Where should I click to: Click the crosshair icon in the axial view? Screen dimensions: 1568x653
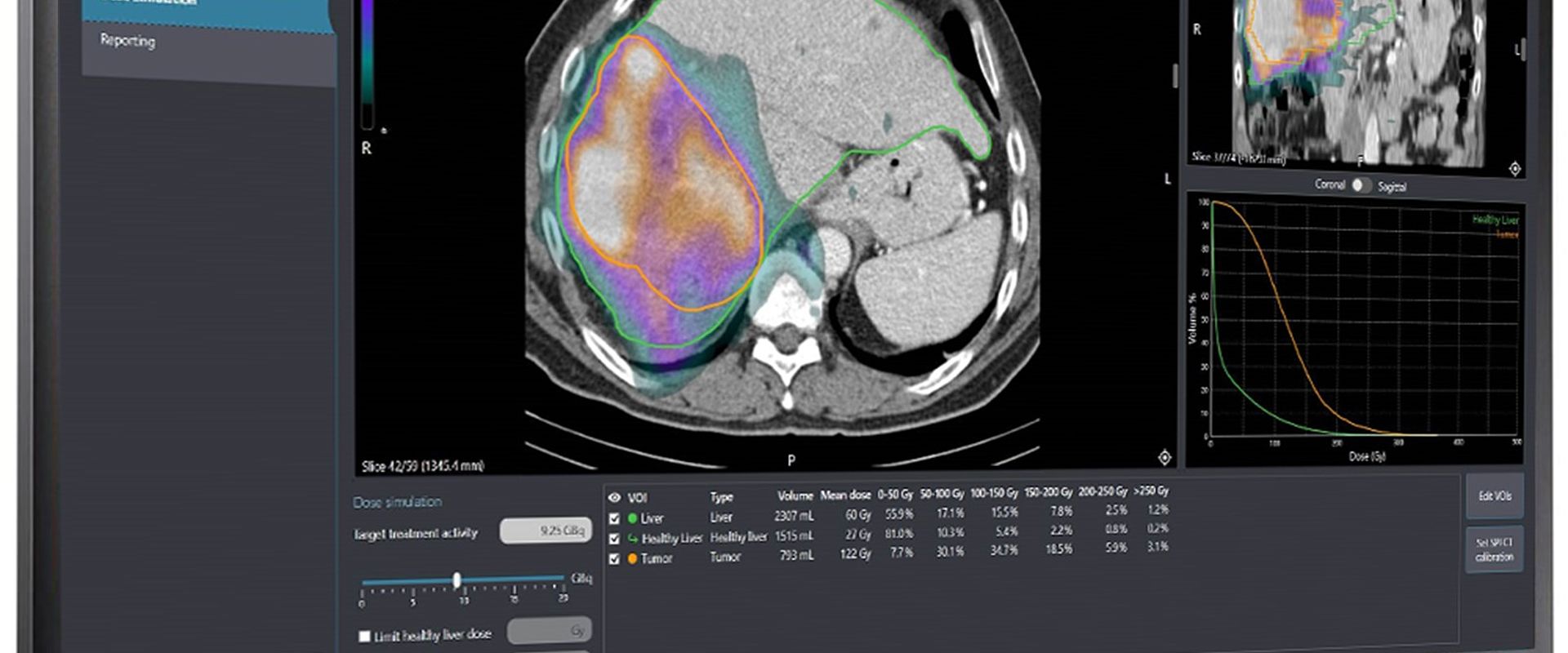pos(1165,458)
